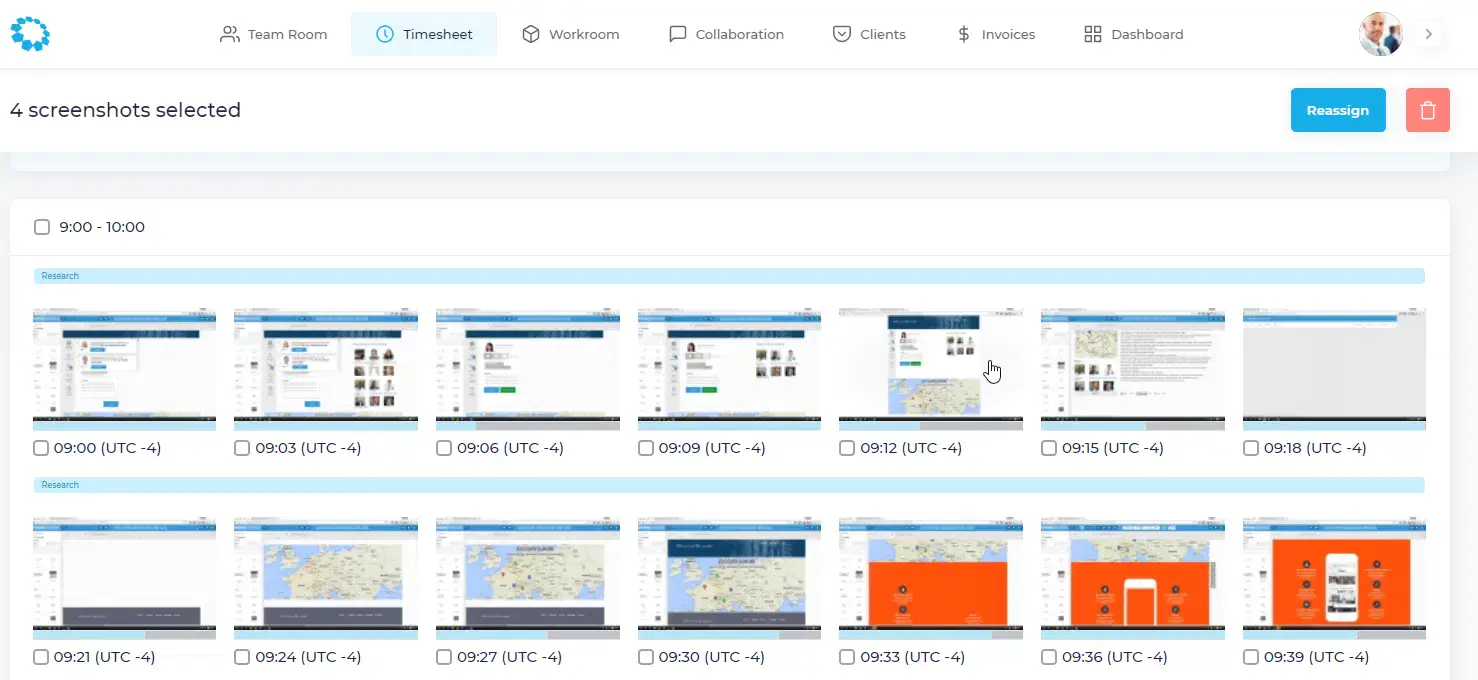
Task: Go to the Clients tab
Action: [x=869, y=34]
